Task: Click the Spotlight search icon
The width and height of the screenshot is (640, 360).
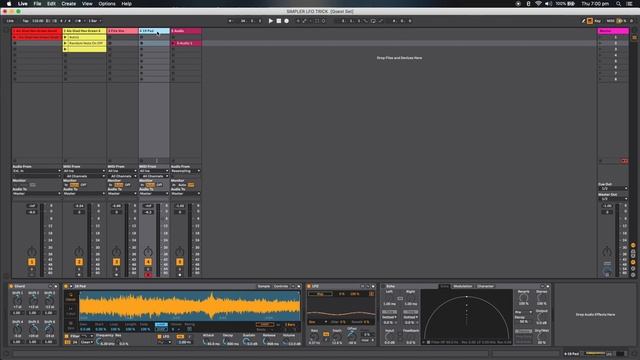Action: (x=619, y=4)
